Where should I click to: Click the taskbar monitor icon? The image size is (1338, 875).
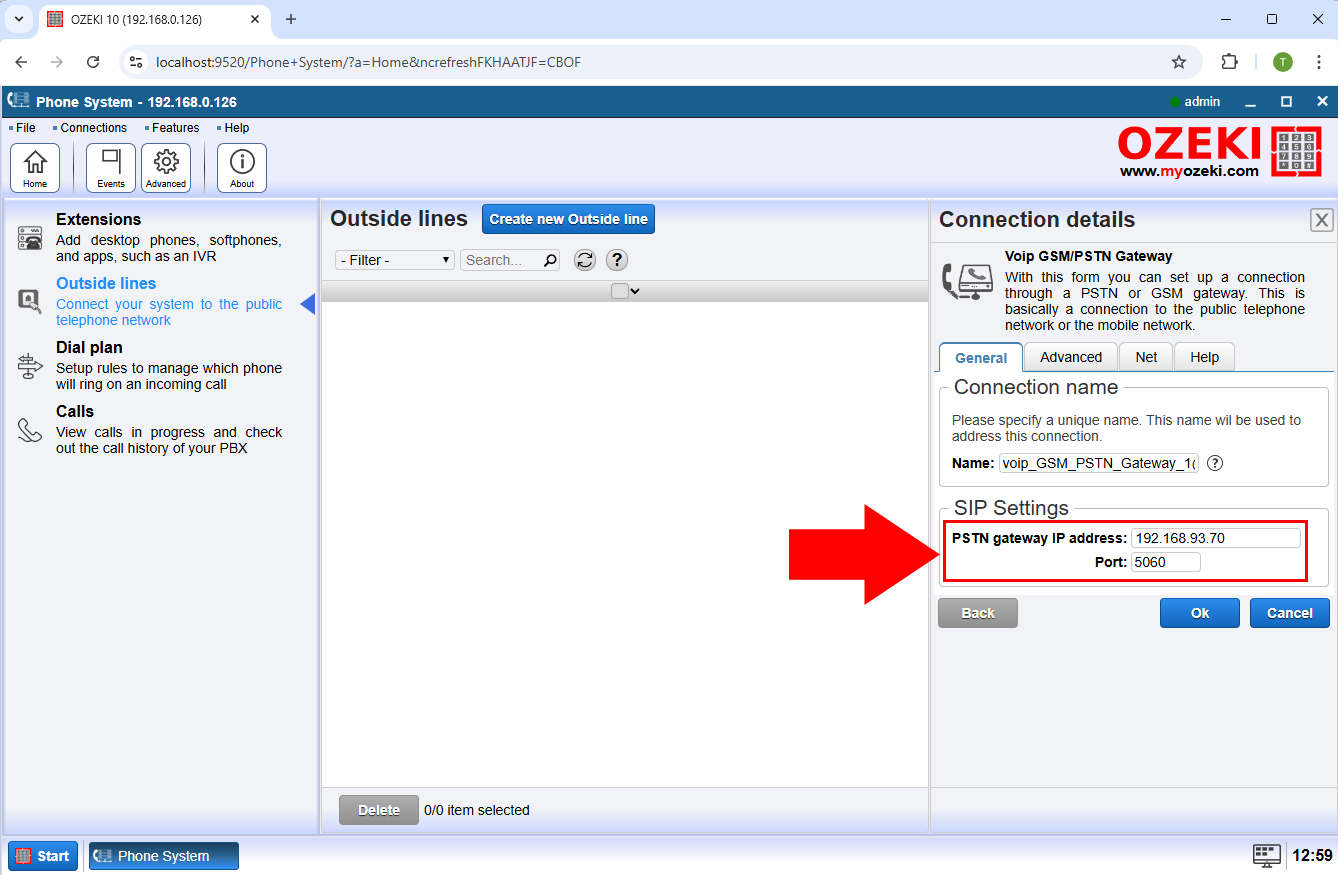pos(1266,855)
